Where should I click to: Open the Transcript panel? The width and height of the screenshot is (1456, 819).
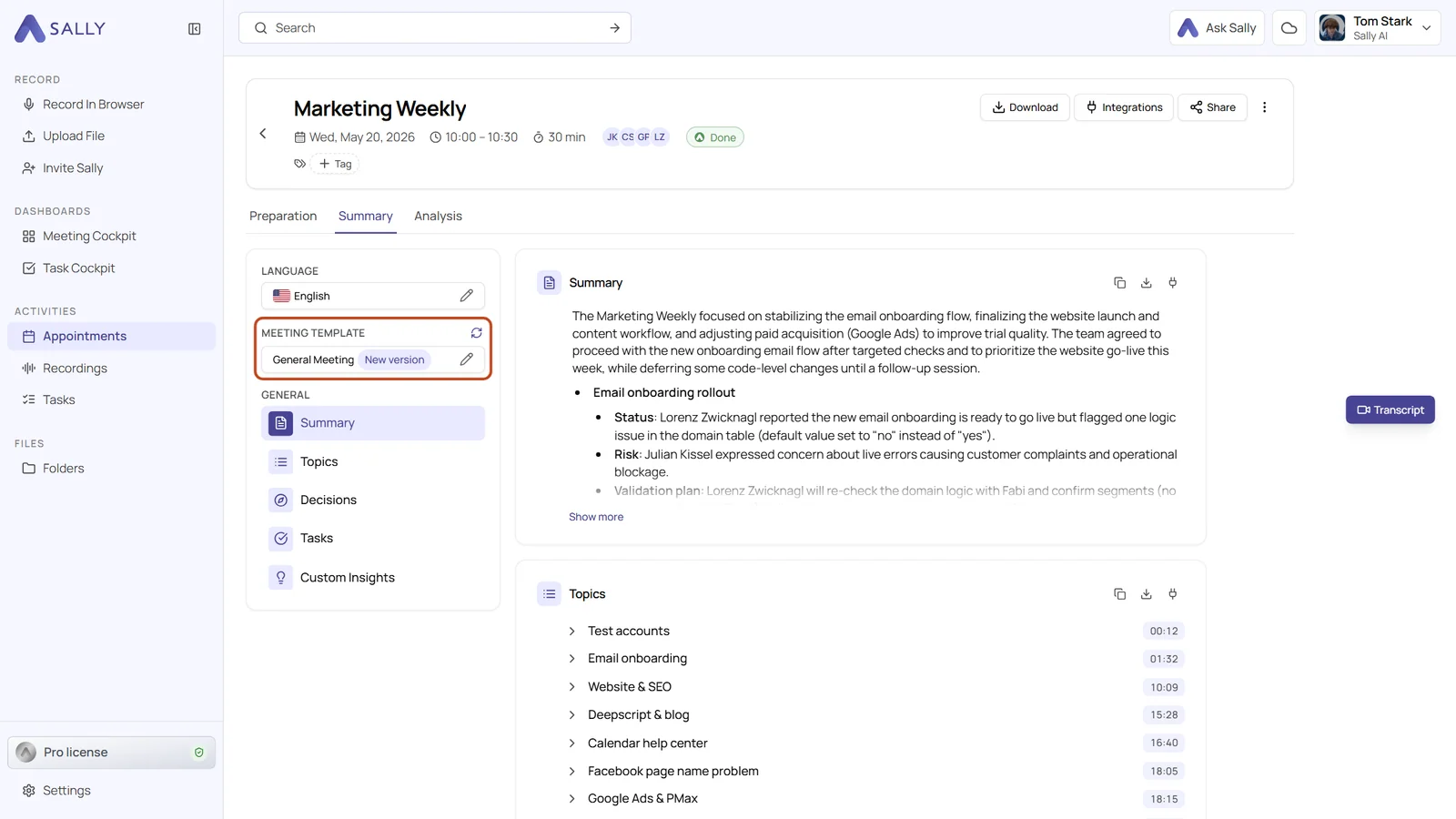click(x=1390, y=410)
